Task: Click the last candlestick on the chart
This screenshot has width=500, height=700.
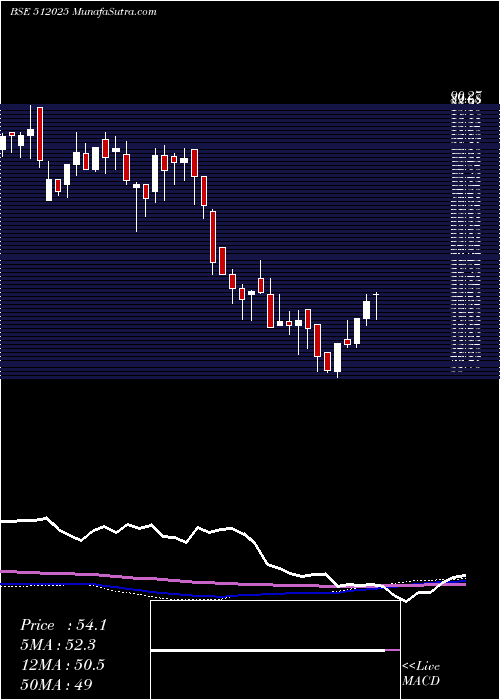Action: (x=376, y=306)
